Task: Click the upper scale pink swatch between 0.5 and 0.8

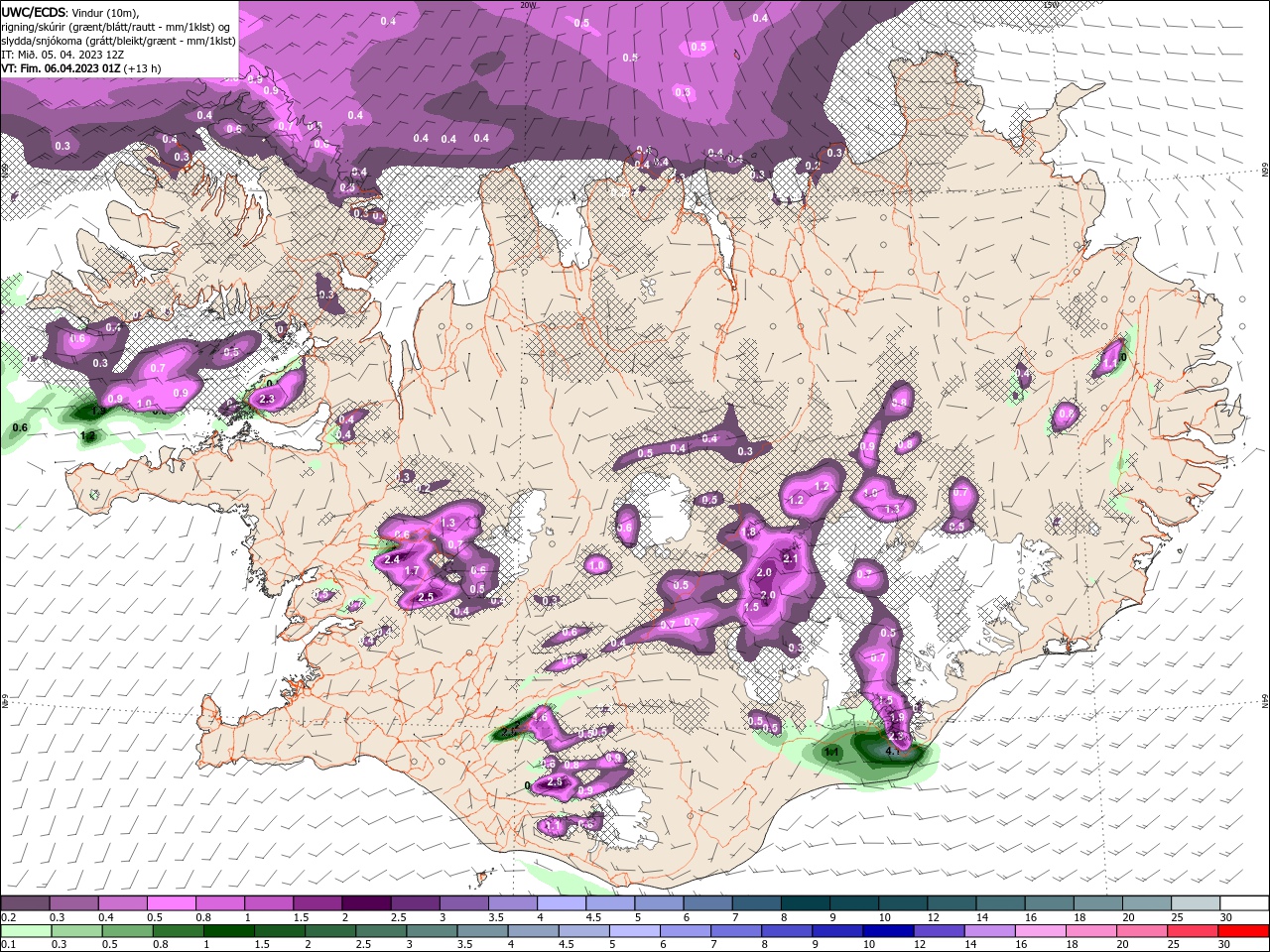Action: [171, 903]
